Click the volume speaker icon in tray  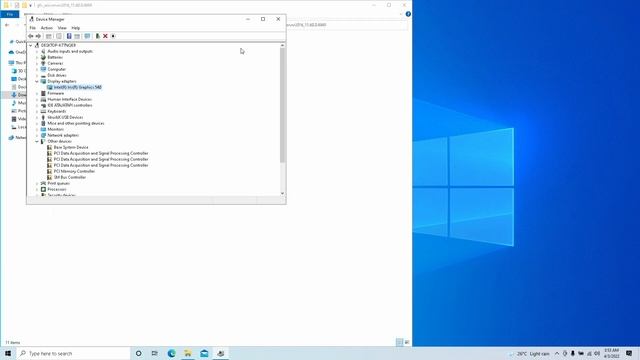pos(597,353)
